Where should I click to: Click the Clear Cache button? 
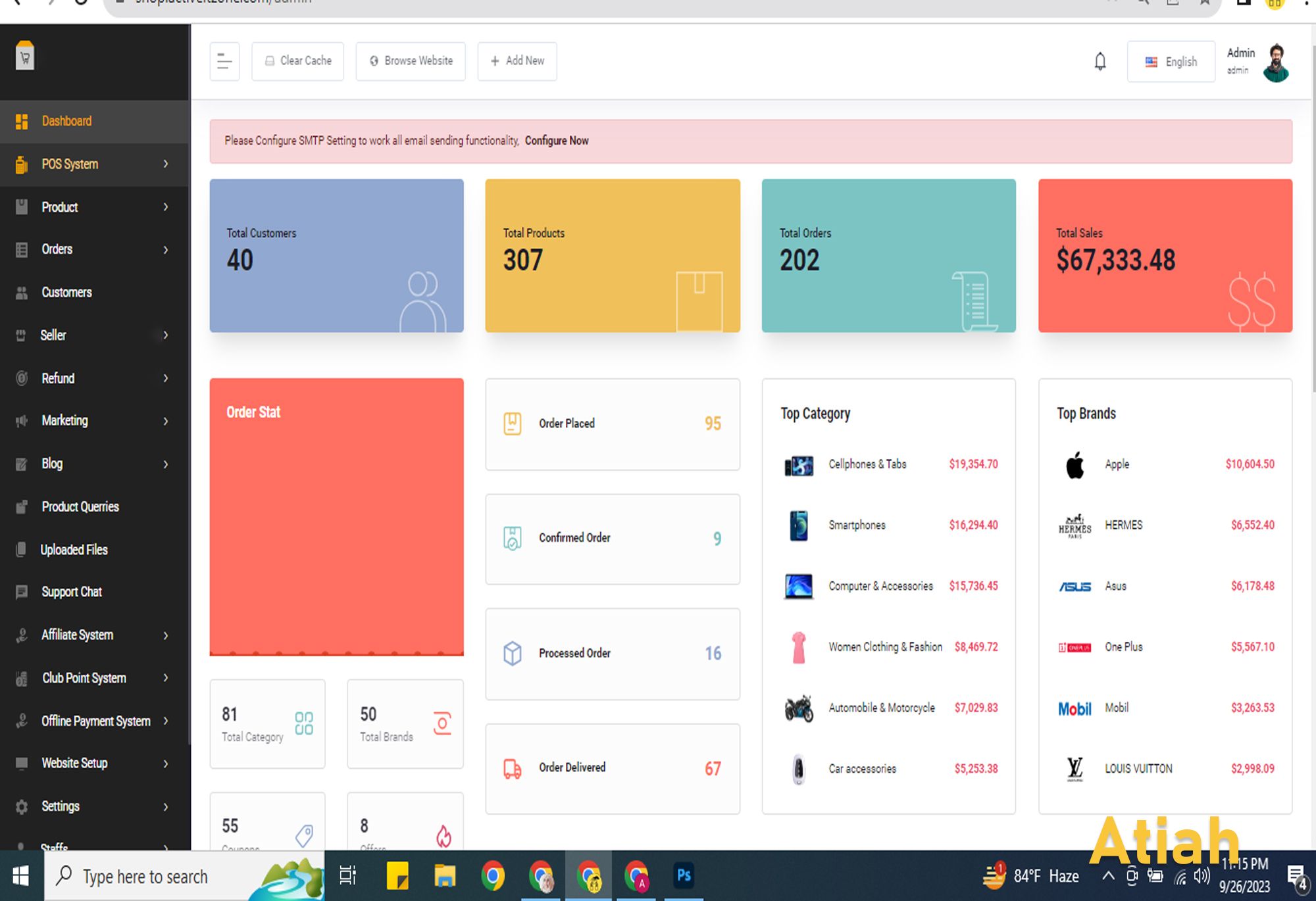[x=297, y=61]
